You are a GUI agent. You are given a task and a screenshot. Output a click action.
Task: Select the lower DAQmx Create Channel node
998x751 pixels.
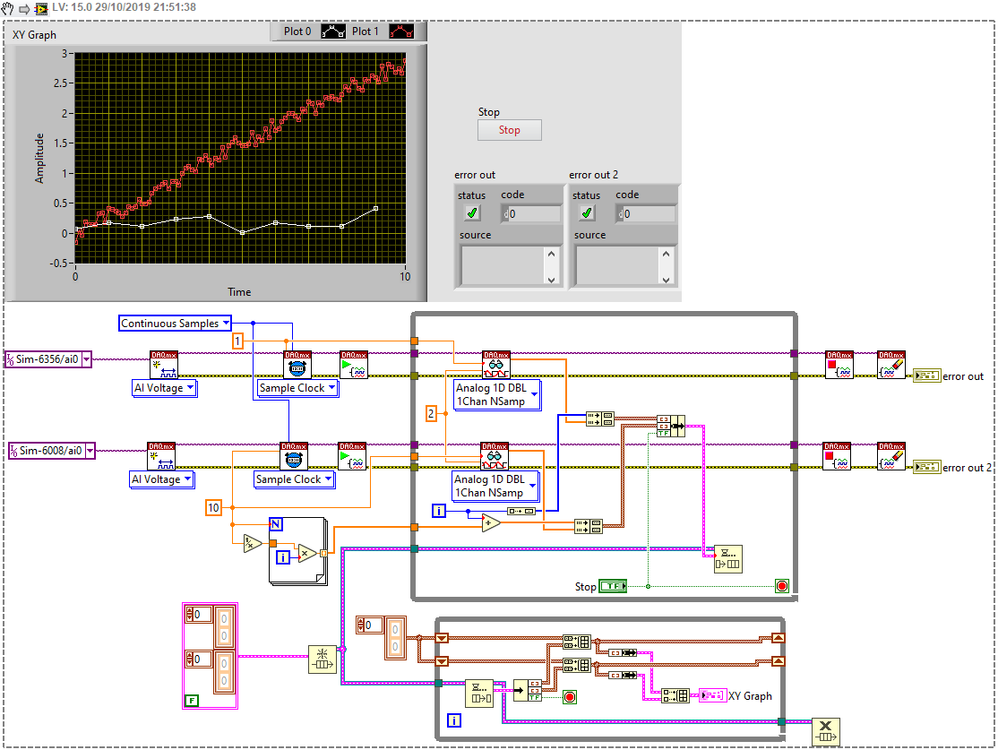click(x=161, y=456)
